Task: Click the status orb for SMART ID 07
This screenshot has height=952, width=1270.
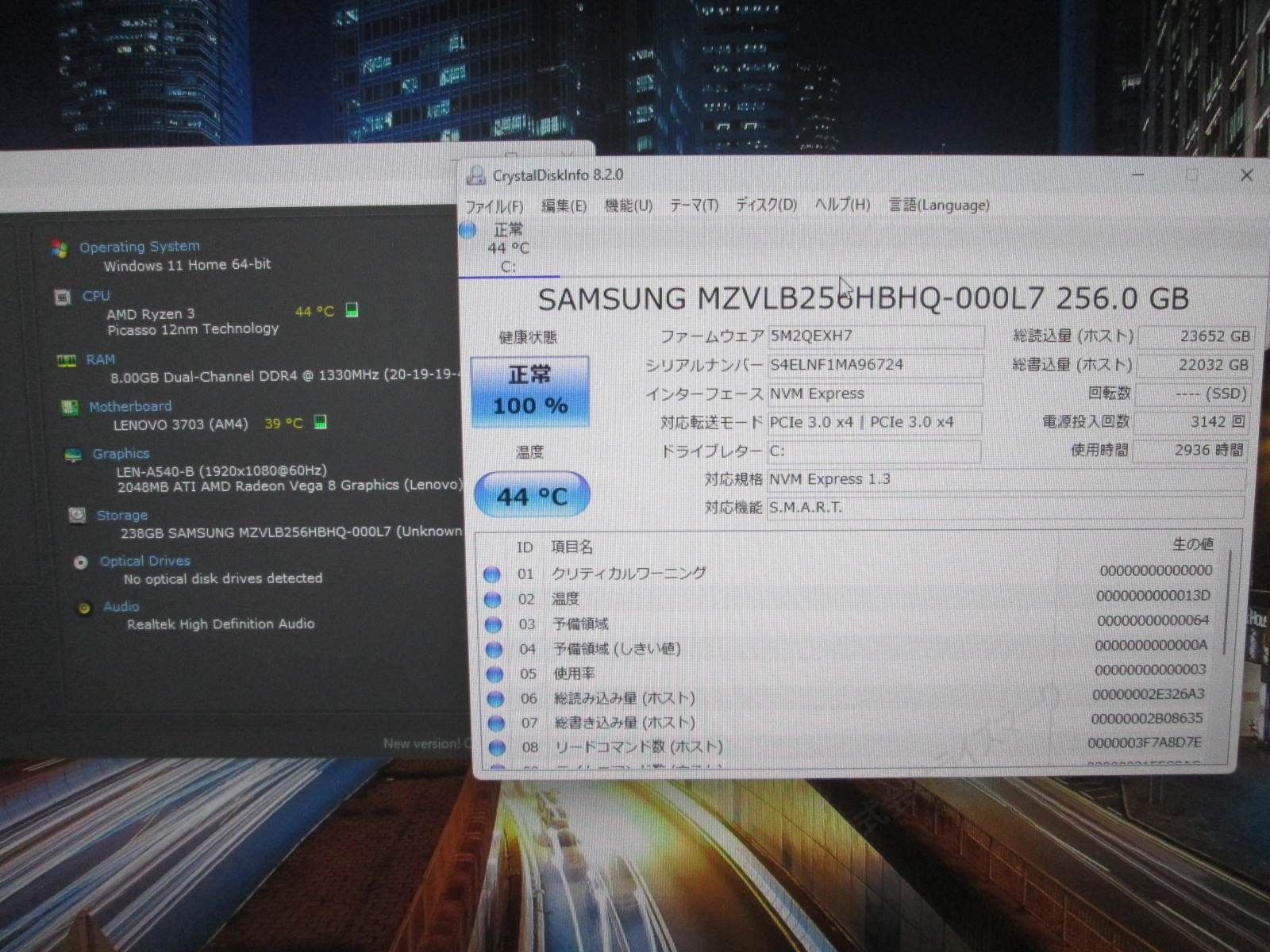Action: point(496,724)
